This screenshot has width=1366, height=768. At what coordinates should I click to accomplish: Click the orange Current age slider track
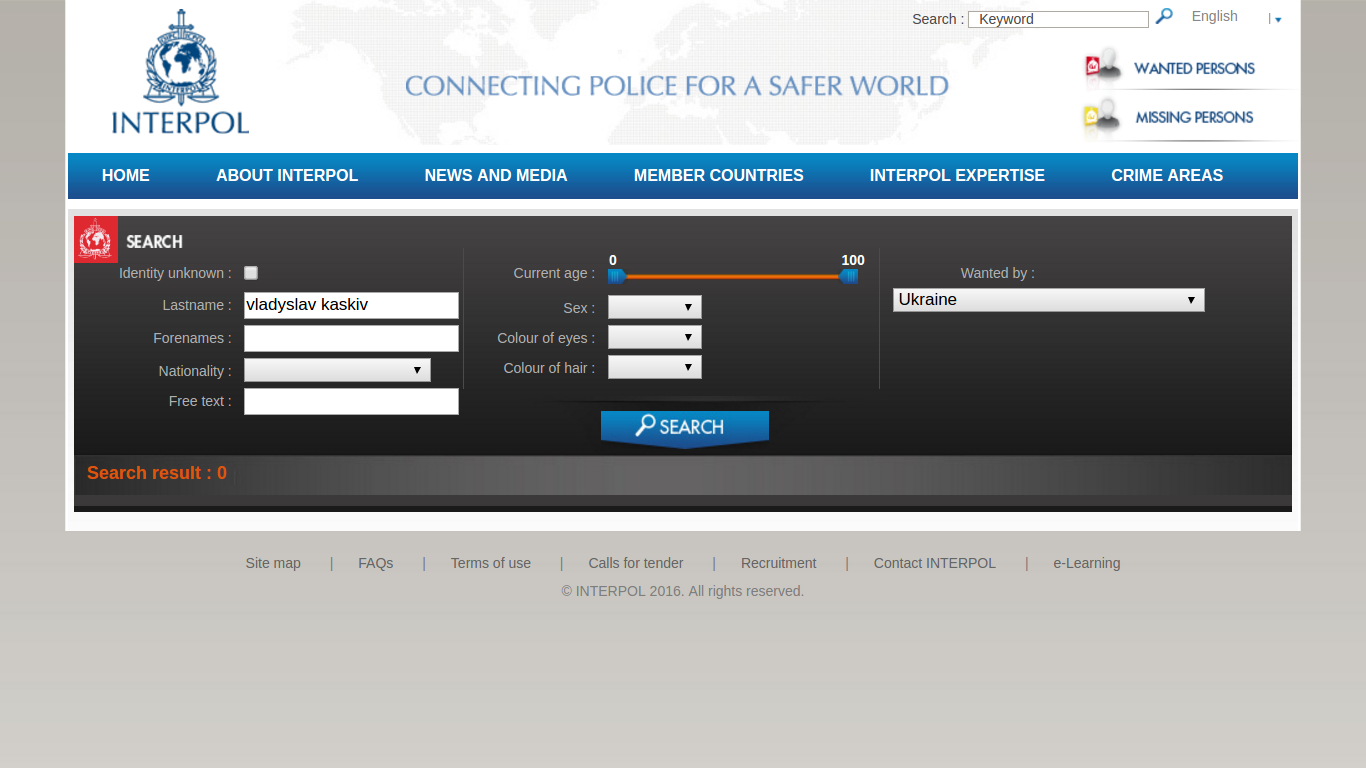732,277
